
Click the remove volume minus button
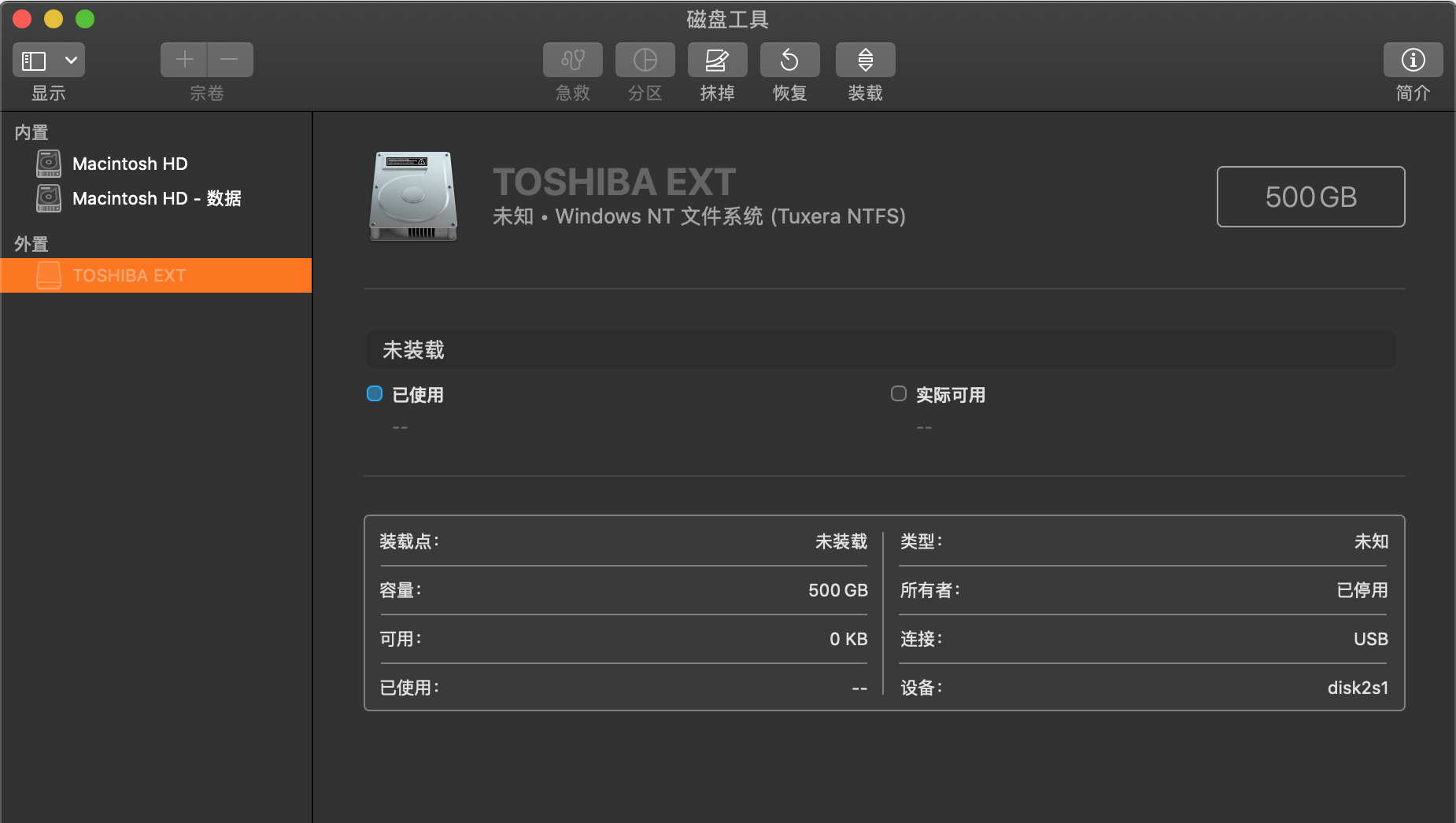230,60
